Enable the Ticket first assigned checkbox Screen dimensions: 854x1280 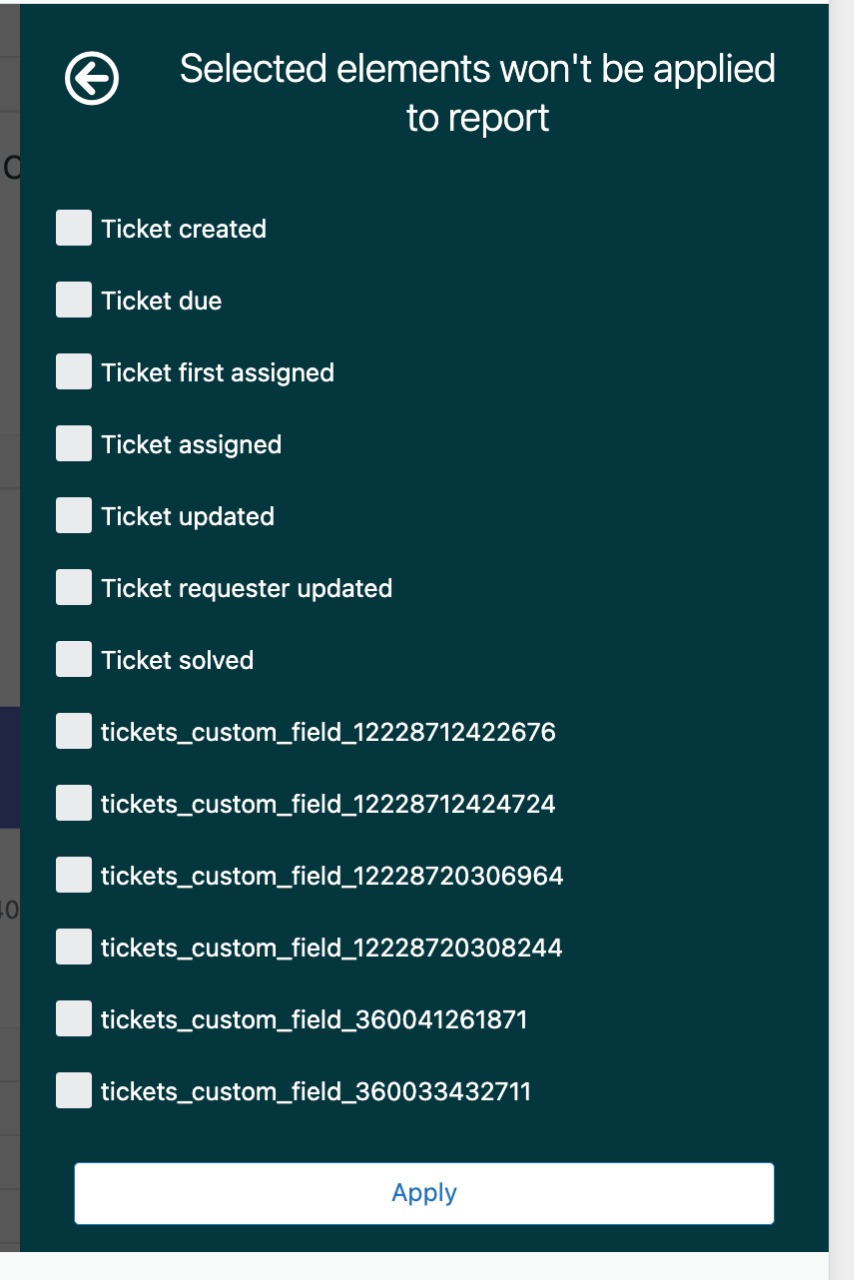coord(74,372)
